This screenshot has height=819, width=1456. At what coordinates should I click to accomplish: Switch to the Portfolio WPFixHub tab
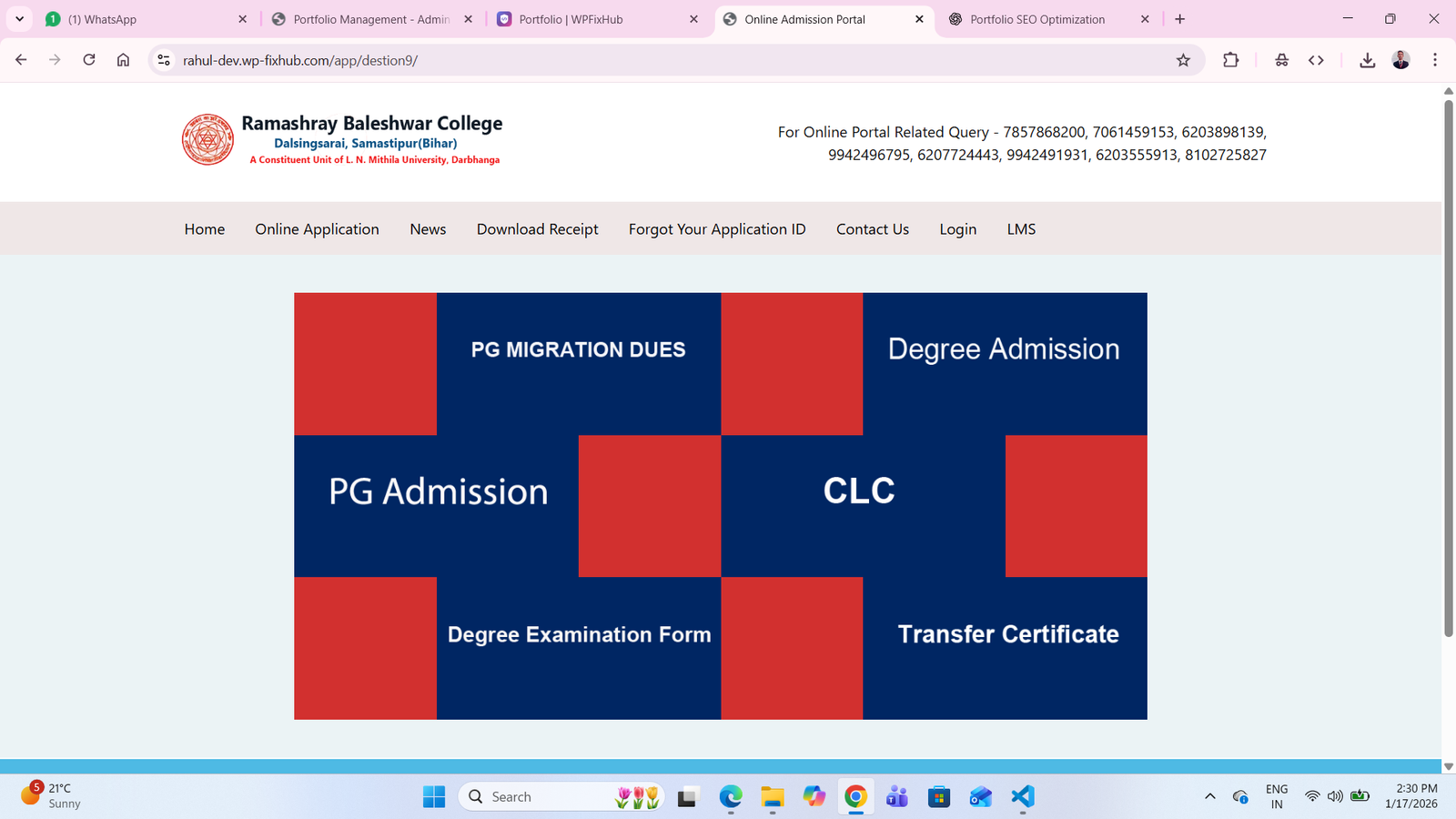573,18
